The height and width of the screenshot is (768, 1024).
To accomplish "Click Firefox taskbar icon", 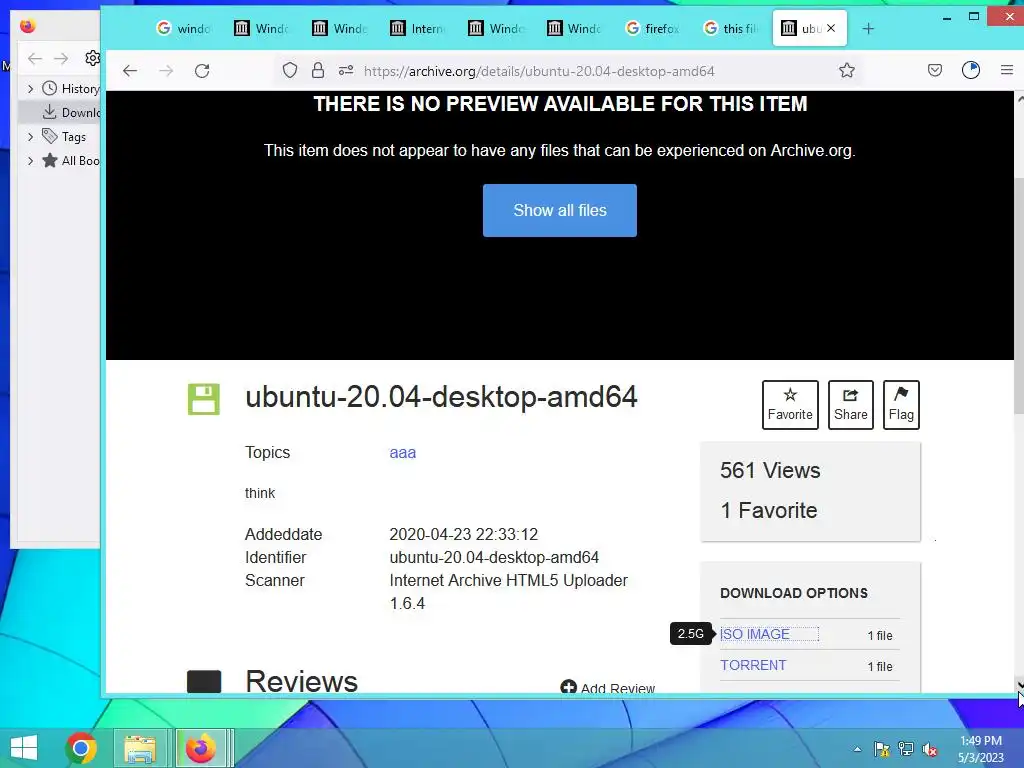I will pos(200,748).
